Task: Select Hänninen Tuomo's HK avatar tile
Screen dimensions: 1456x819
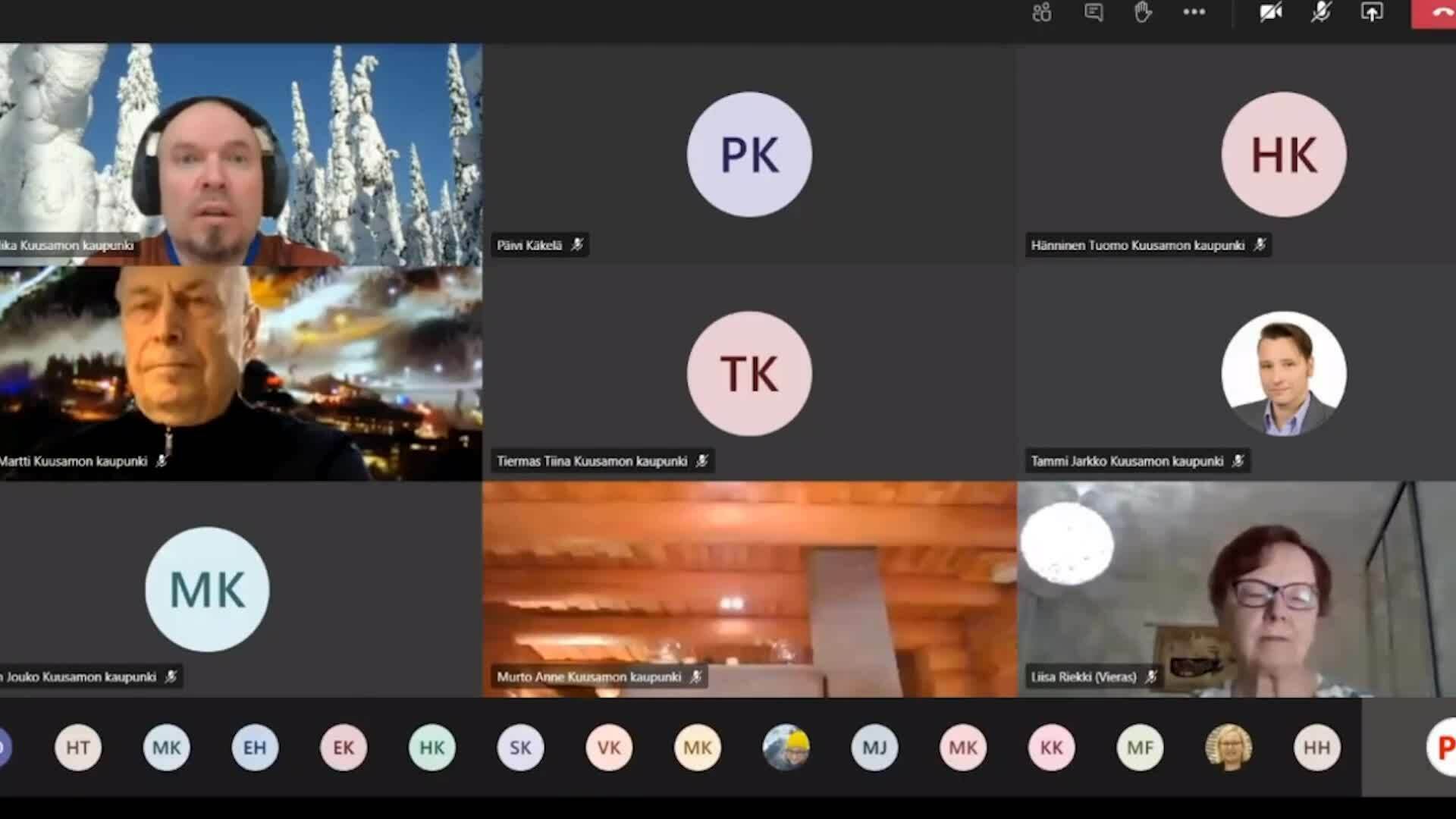Action: point(1284,155)
